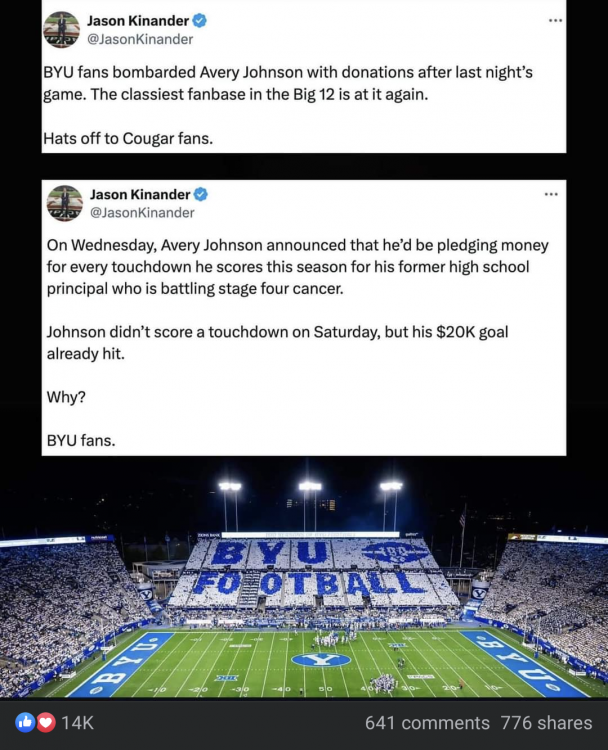The width and height of the screenshot is (608, 750).
Task: Click the second tweet's profile avatar
Action: [65, 203]
